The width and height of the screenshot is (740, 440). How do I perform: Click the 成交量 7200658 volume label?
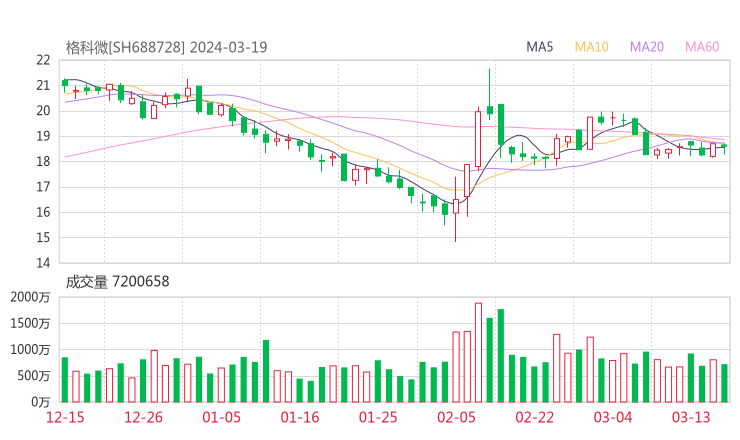click(118, 281)
